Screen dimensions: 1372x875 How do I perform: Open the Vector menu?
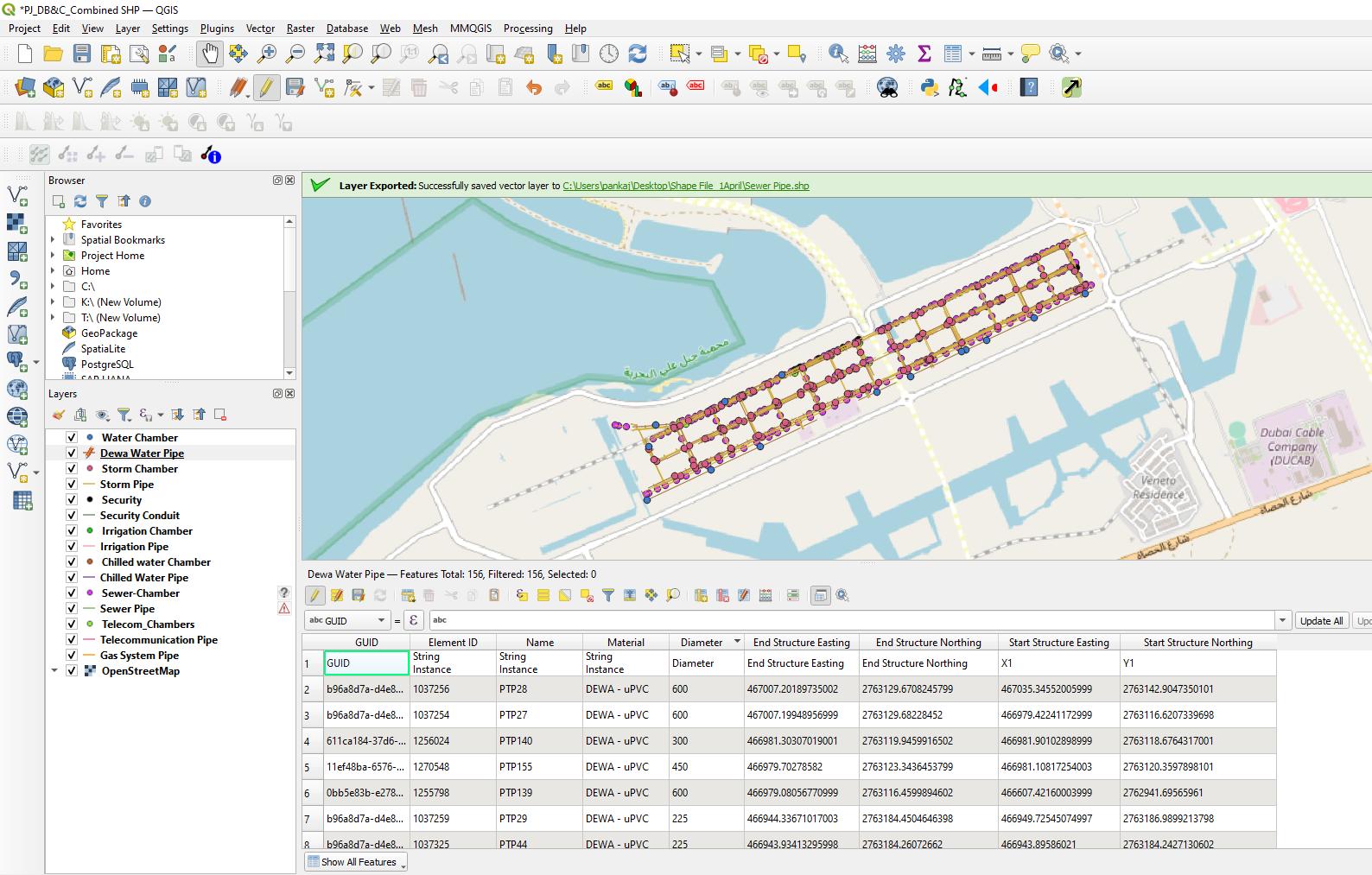point(260,29)
